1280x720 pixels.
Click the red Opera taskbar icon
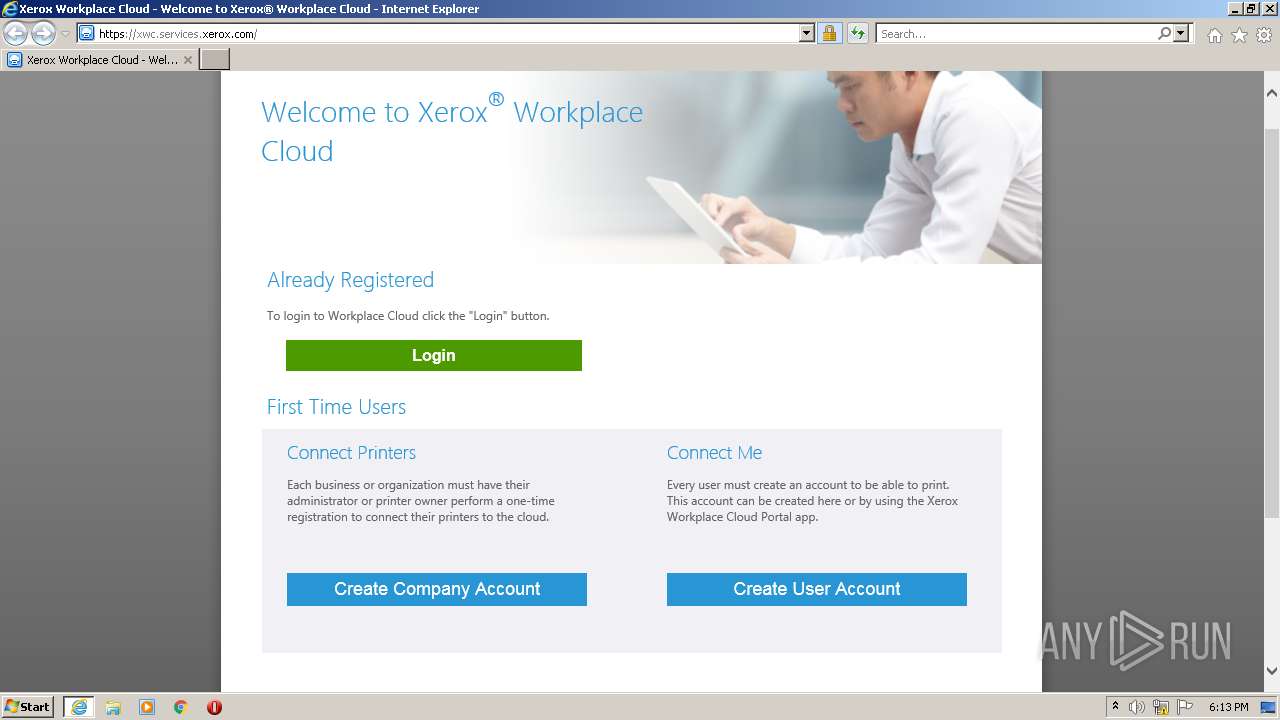(214, 707)
